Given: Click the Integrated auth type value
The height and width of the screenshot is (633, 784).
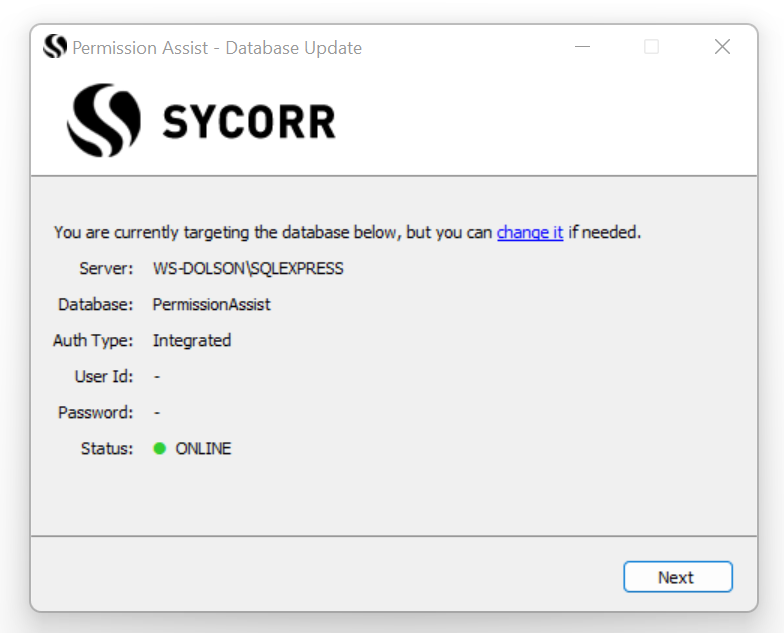Looking at the screenshot, I should [192, 340].
